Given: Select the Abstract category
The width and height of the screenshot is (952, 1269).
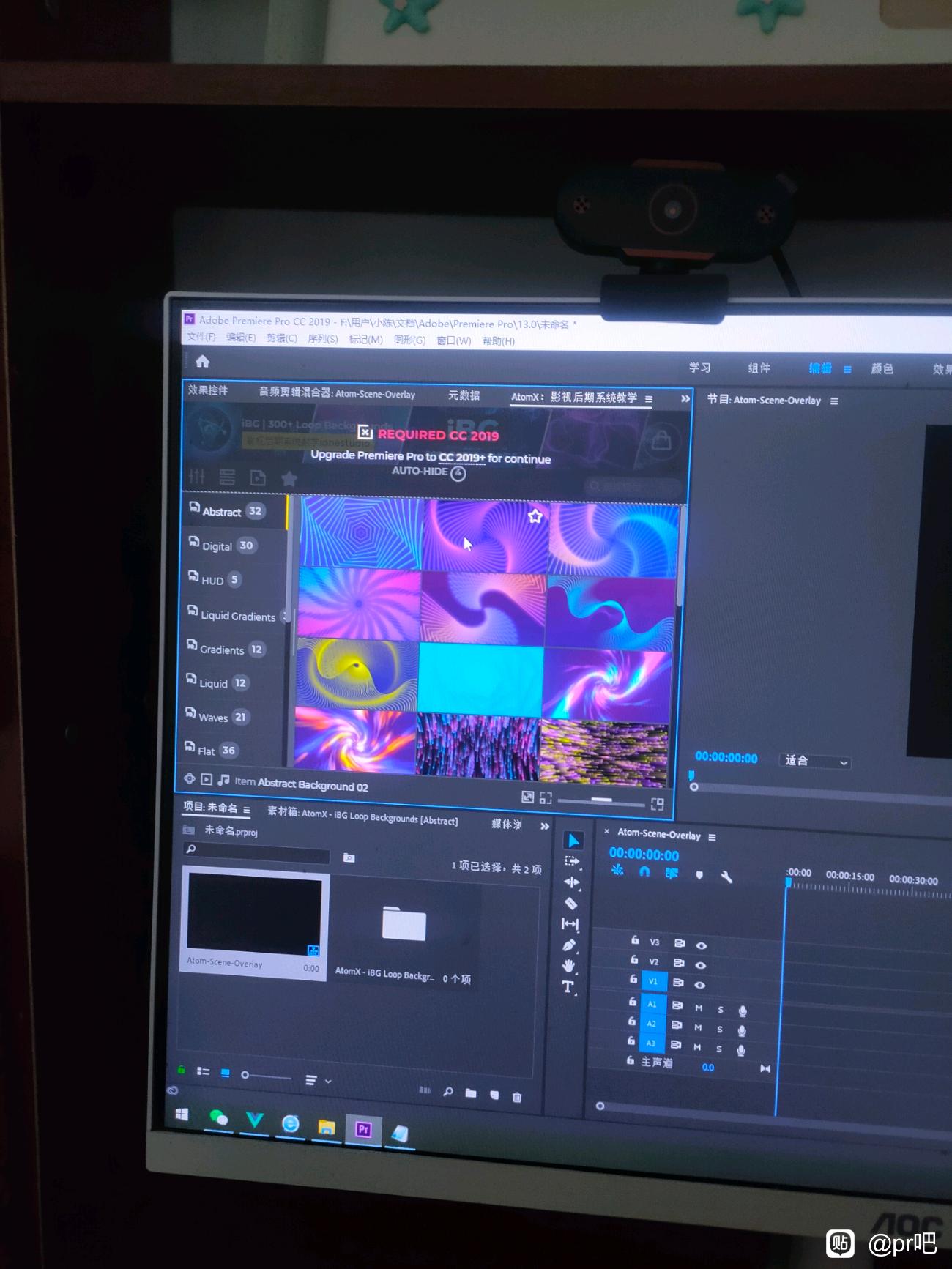Looking at the screenshot, I should pos(234,511).
